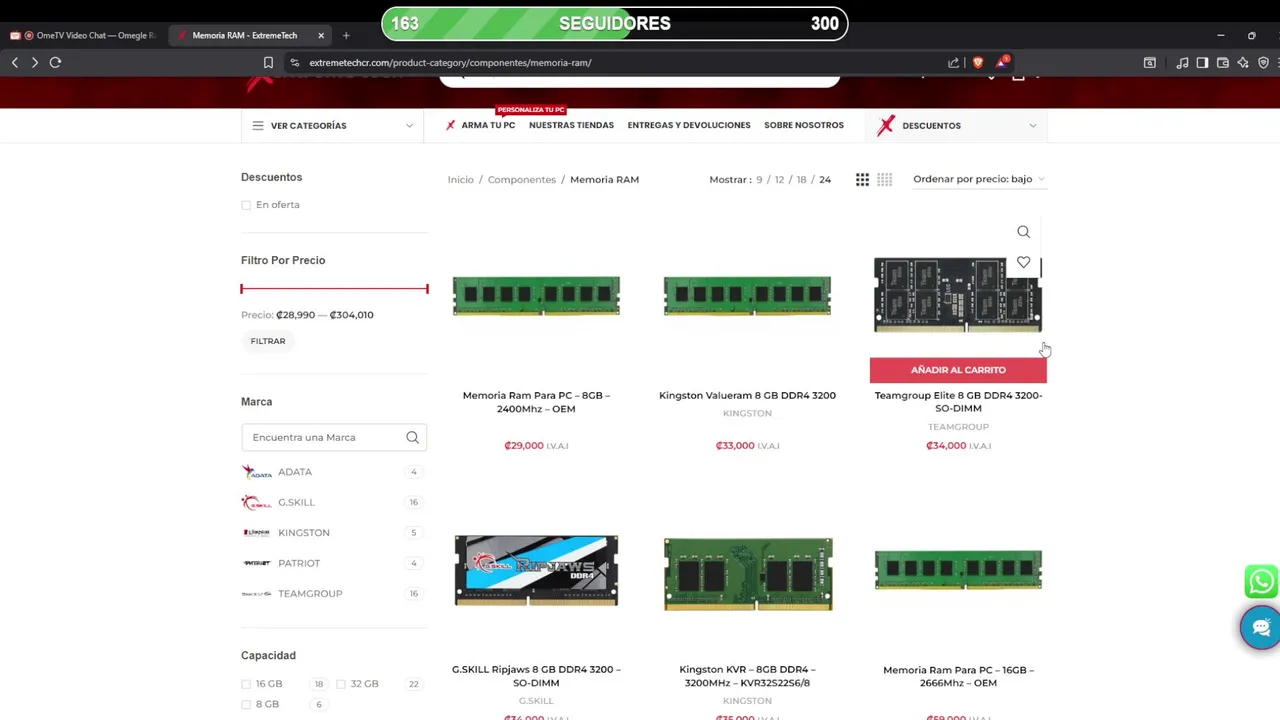Open Nuestras Tiendas menu item
The image size is (1280, 720).
(571, 125)
